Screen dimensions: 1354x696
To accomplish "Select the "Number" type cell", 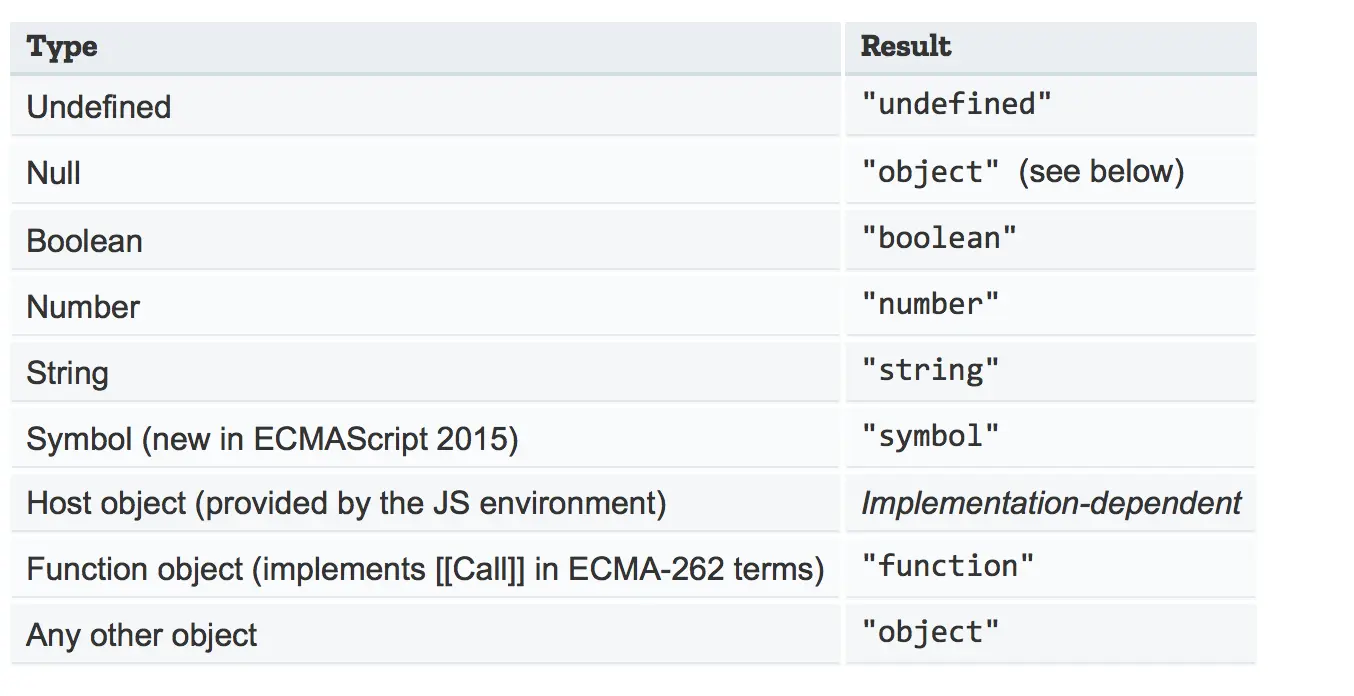I will (x=83, y=307).
